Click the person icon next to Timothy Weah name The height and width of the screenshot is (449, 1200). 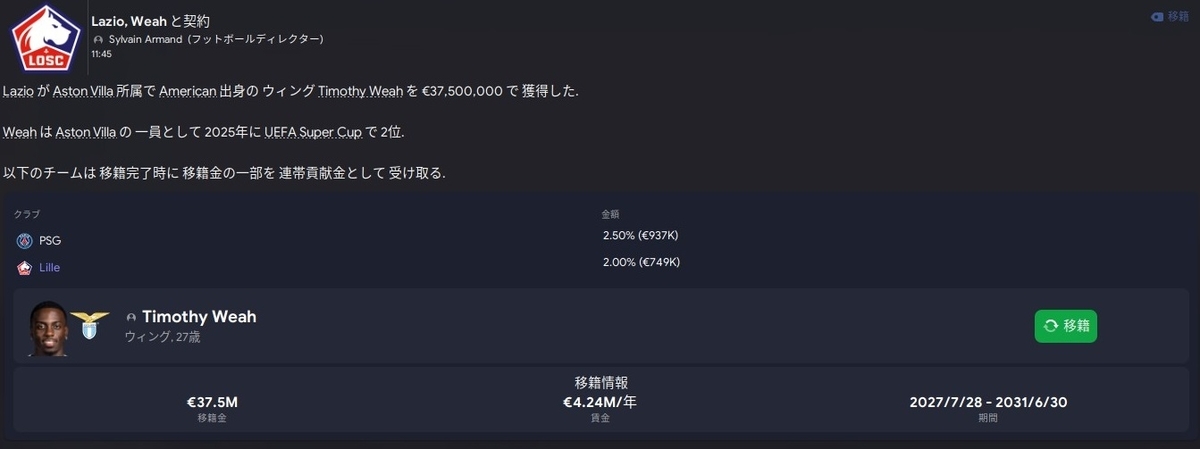click(130, 317)
